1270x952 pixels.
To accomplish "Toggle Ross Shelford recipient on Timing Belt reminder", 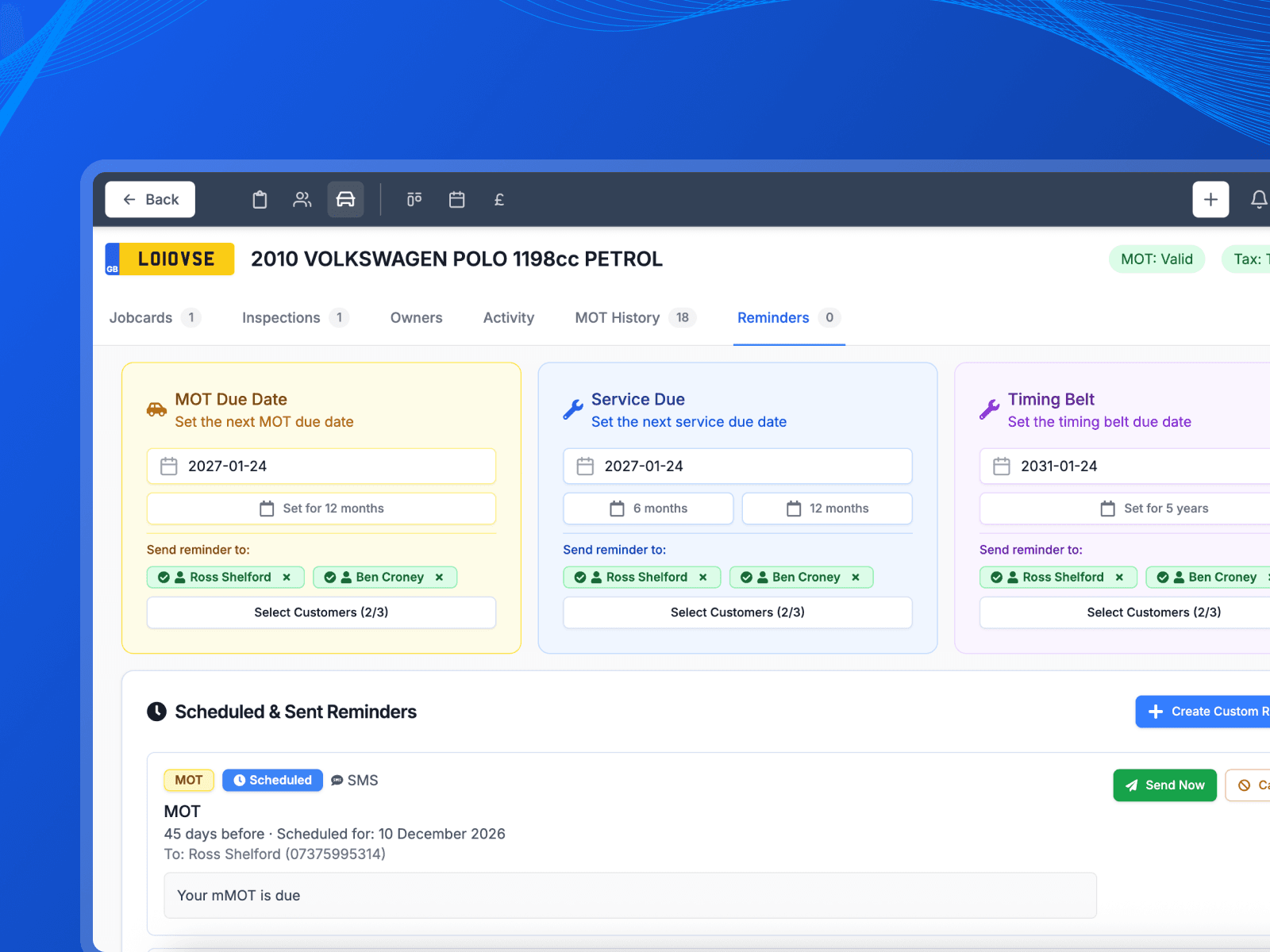I will (x=1058, y=577).
